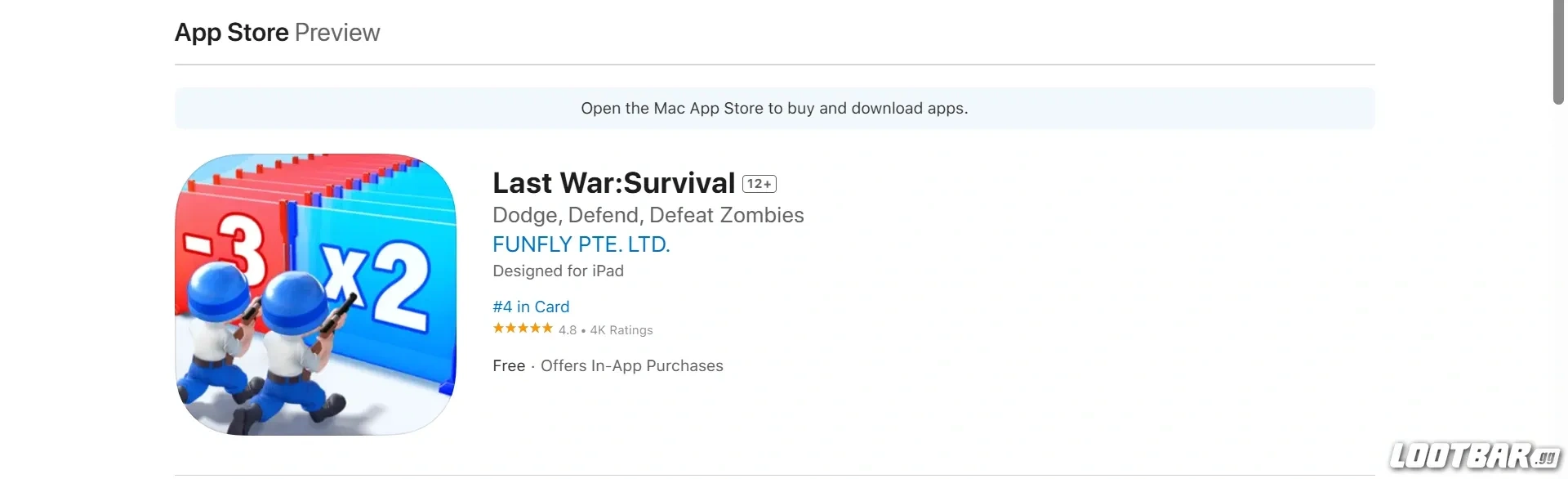The width and height of the screenshot is (1568, 479).
Task: Open the LOOTBAR.gg logo watermark
Action: coord(1477,456)
